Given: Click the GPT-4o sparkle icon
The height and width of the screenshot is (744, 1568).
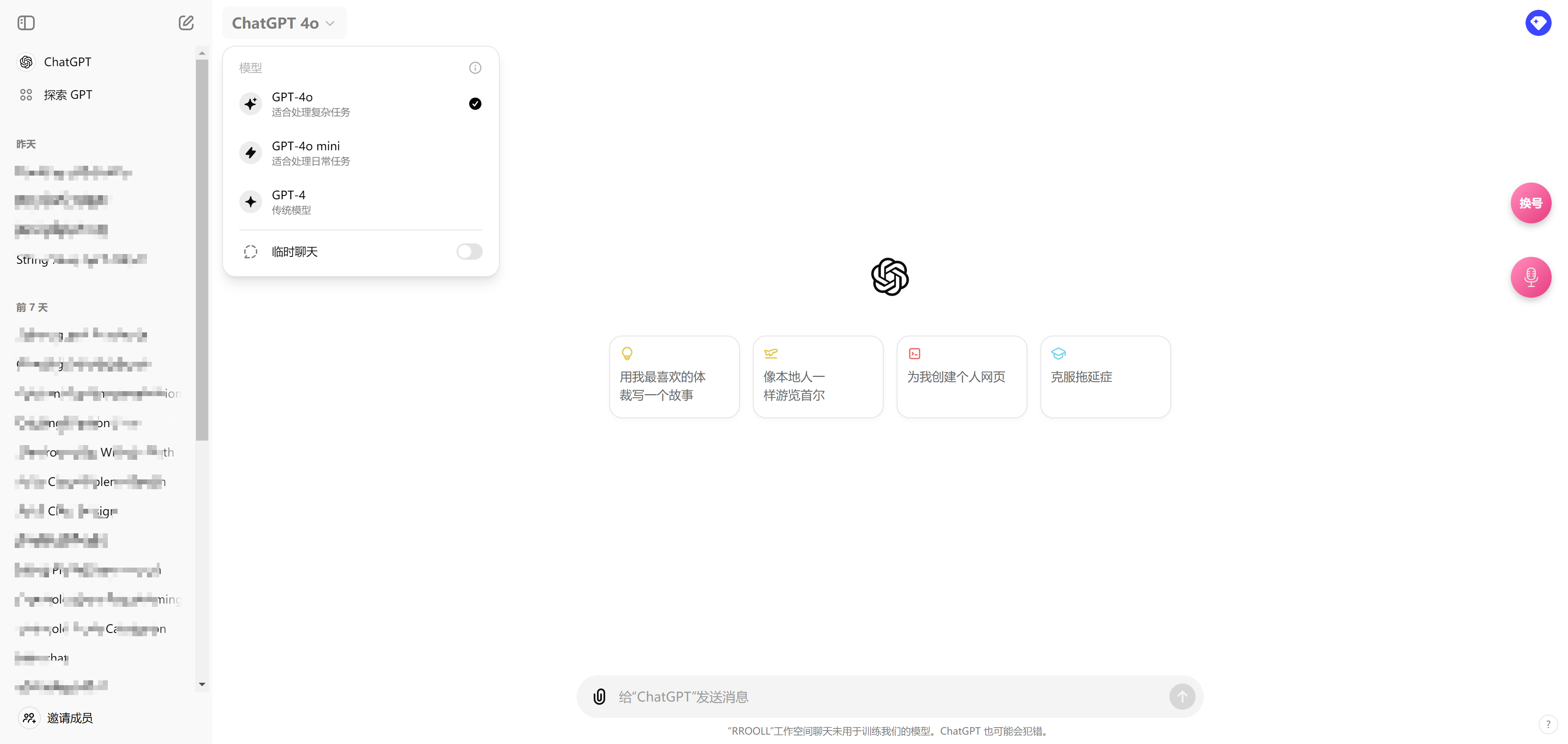Looking at the screenshot, I should (x=251, y=104).
